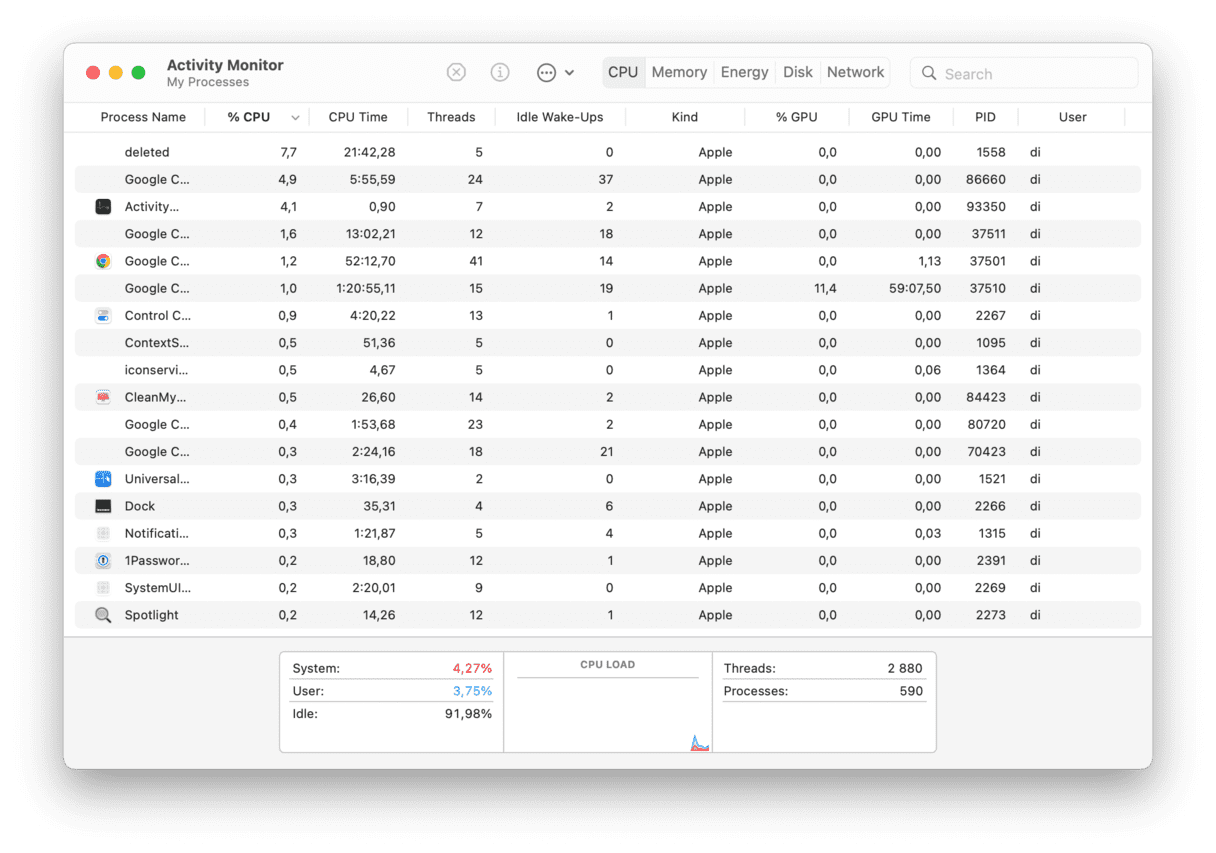Screen dimensions: 1216x853
Task: Select the 'deleted' process row
Action: pos(608,152)
